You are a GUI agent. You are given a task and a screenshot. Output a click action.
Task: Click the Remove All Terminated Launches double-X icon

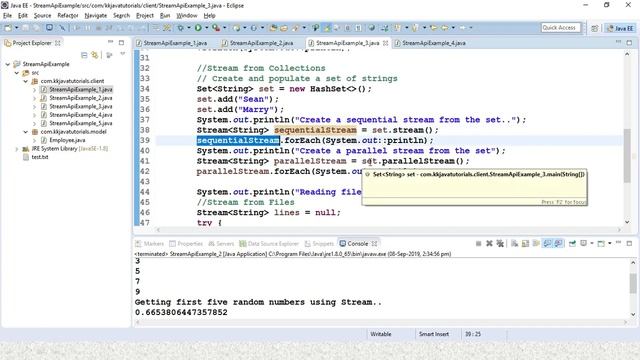pyautogui.click(x=500, y=244)
